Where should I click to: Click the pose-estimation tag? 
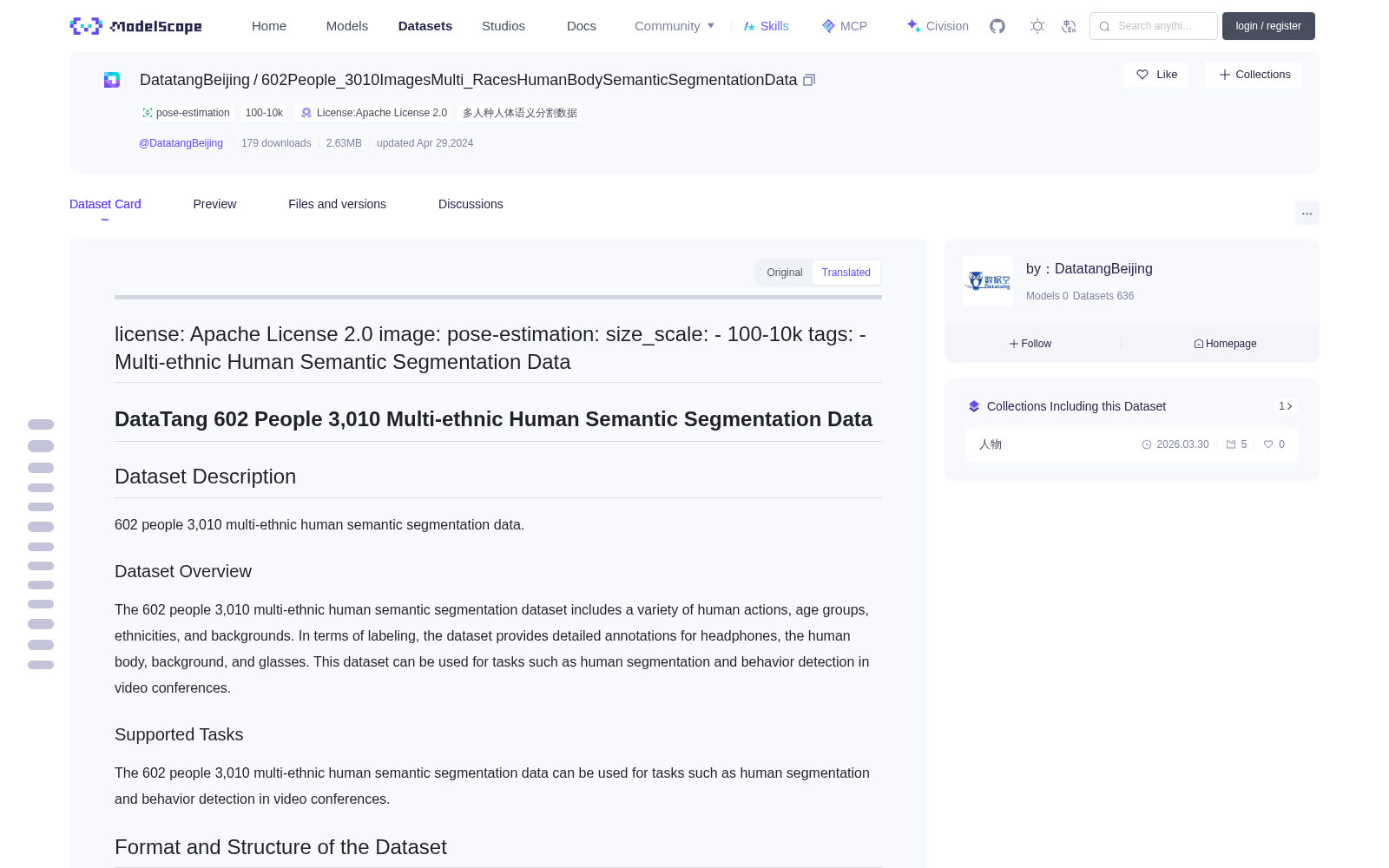[x=186, y=113]
